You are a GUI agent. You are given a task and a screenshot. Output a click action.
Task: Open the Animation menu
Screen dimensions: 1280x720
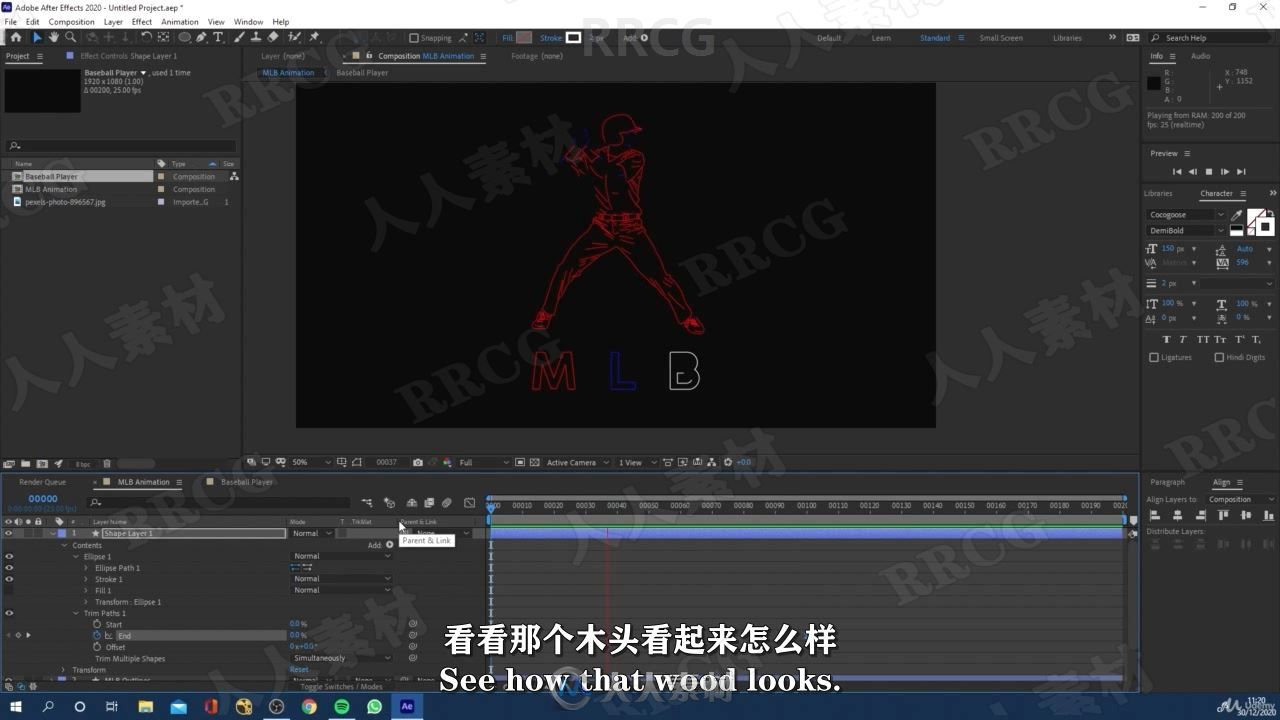click(180, 21)
